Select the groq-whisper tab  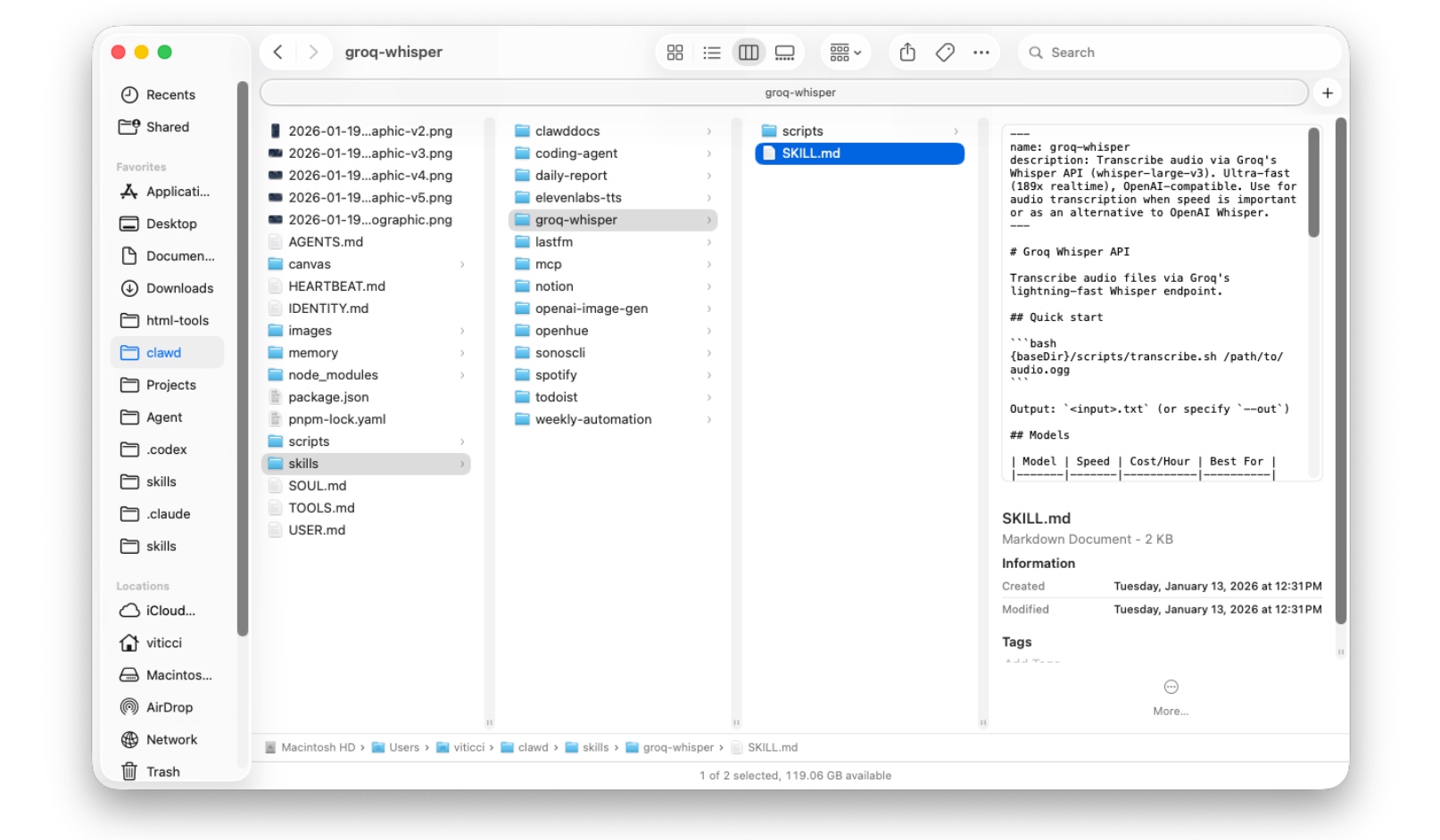(784, 93)
